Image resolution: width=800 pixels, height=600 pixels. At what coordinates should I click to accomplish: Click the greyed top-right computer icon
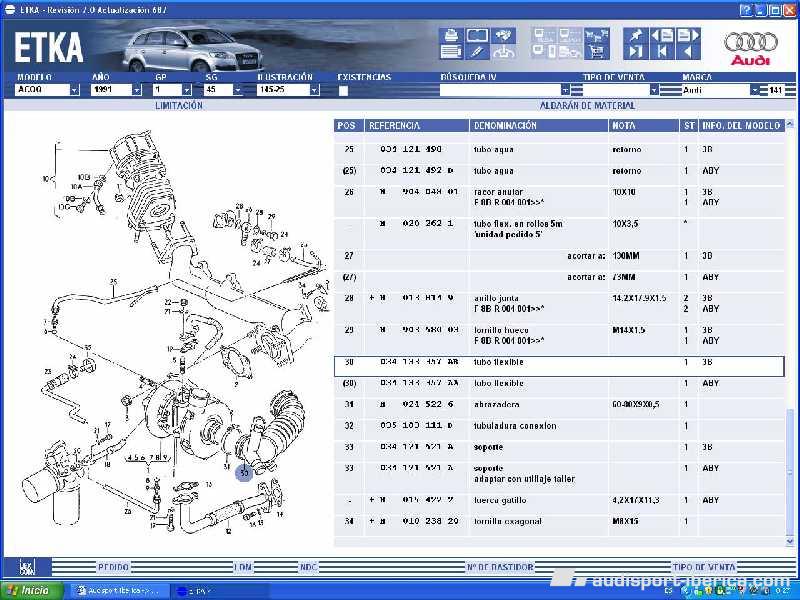point(569,35)
